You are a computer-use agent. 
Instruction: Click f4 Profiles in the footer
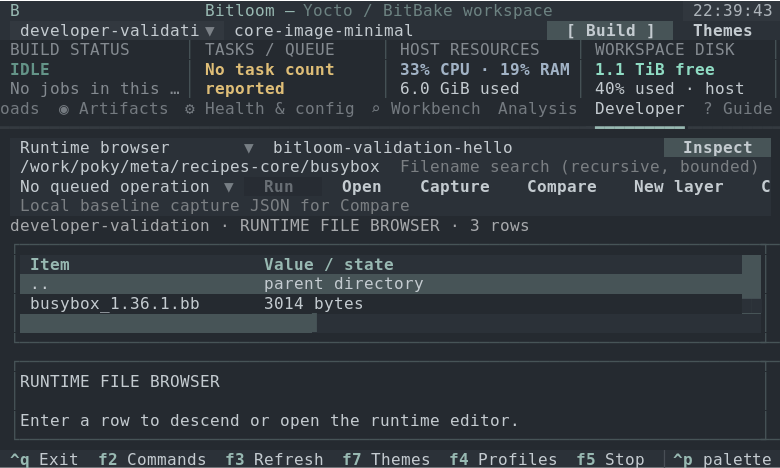(x=503, y=459)
